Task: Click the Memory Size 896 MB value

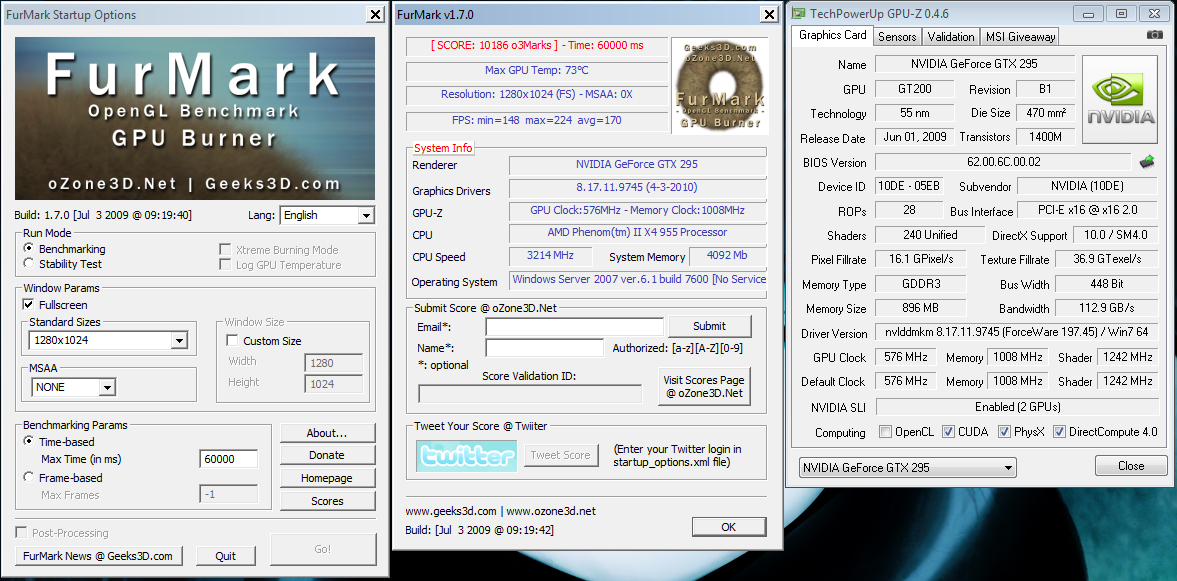Action: coord(920,308)
